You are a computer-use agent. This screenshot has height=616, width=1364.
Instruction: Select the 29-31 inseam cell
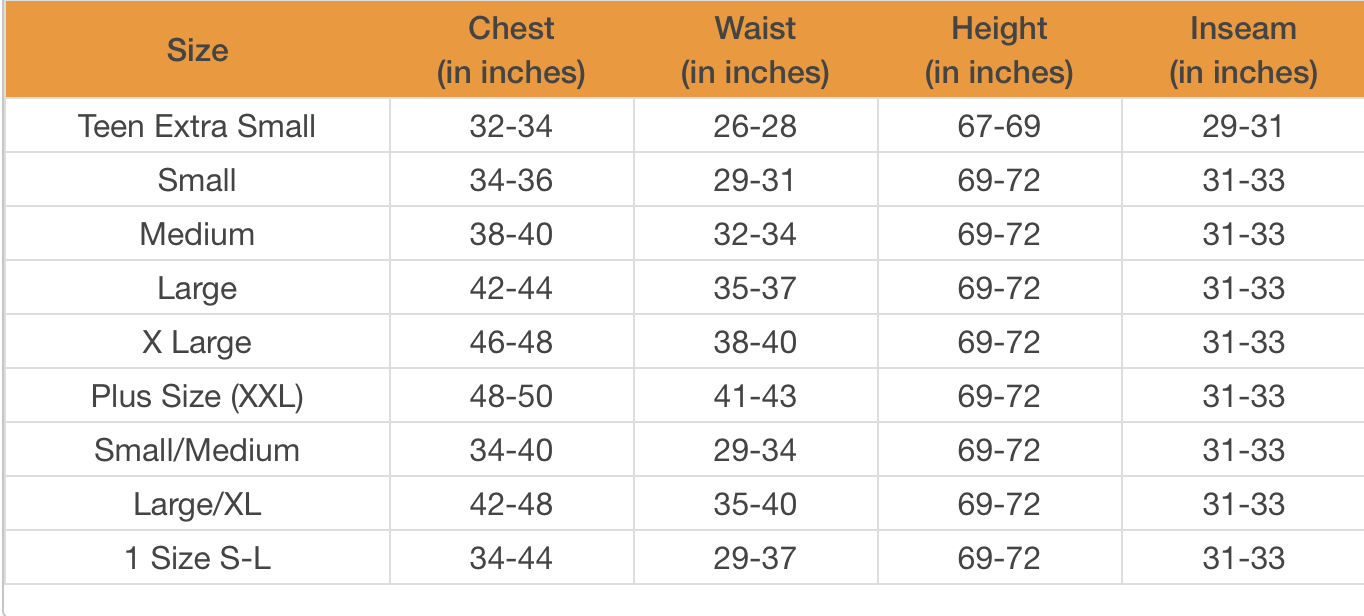tap(1243, 126)
